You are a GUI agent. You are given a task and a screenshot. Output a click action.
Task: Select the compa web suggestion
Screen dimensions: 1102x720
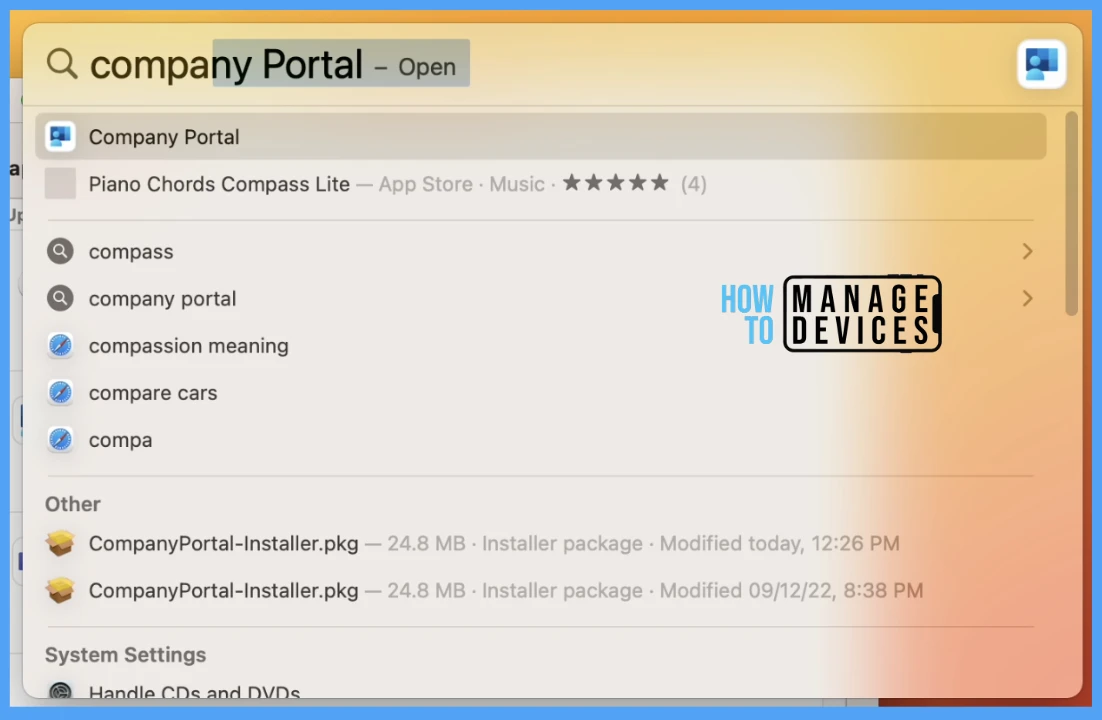(x=540, y=439)
